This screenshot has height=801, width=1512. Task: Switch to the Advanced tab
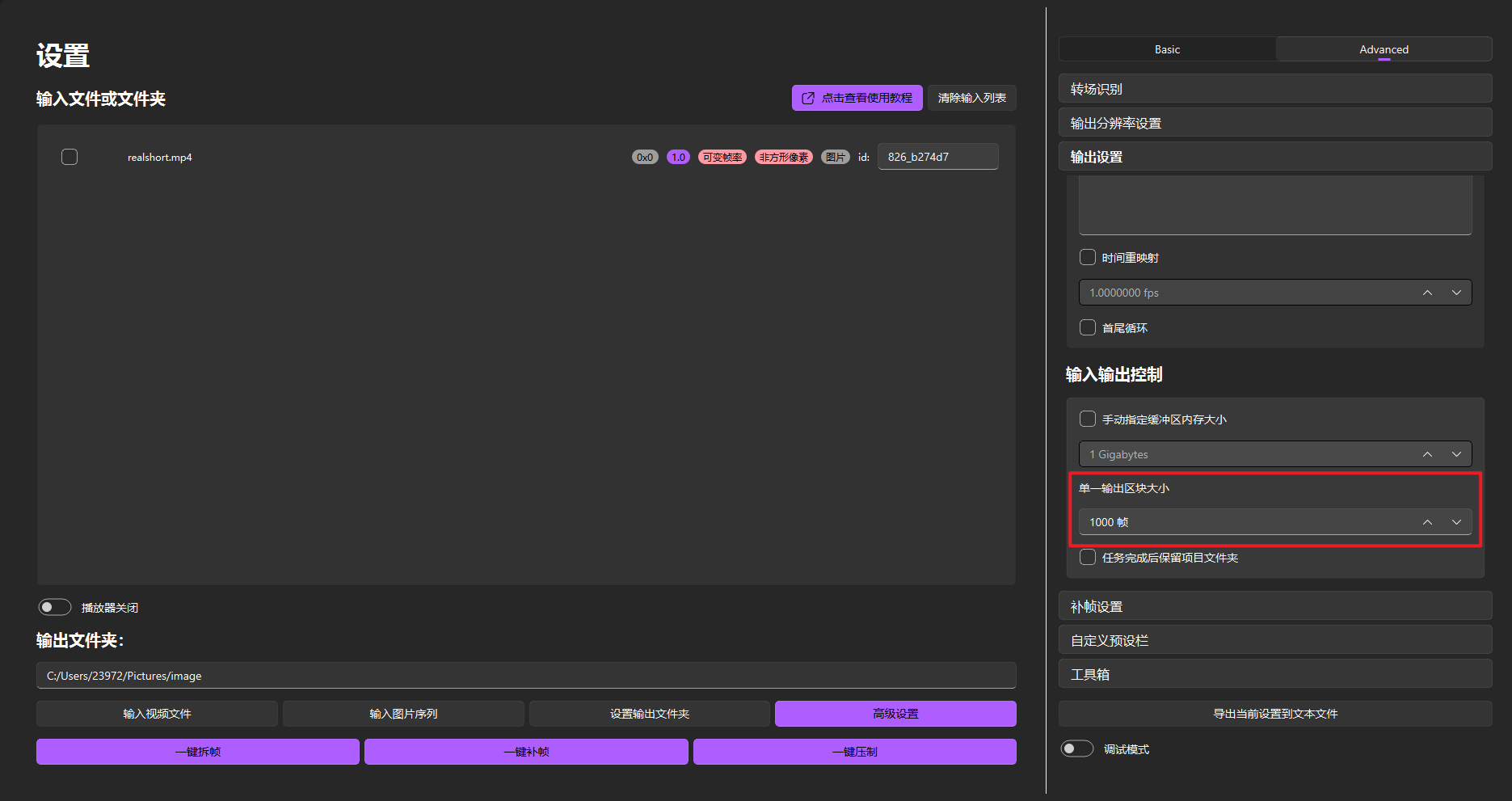[x=1384, y=49]
